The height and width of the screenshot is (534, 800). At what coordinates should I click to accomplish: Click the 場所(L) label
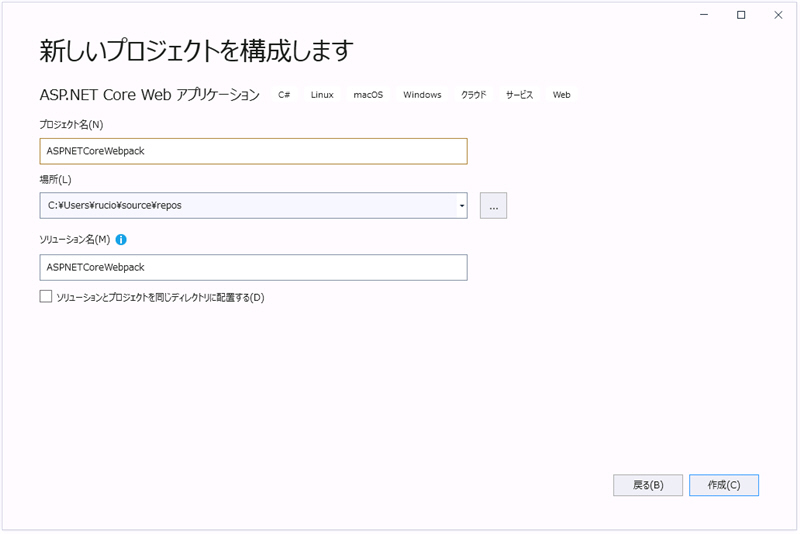[x=56, y=180]
